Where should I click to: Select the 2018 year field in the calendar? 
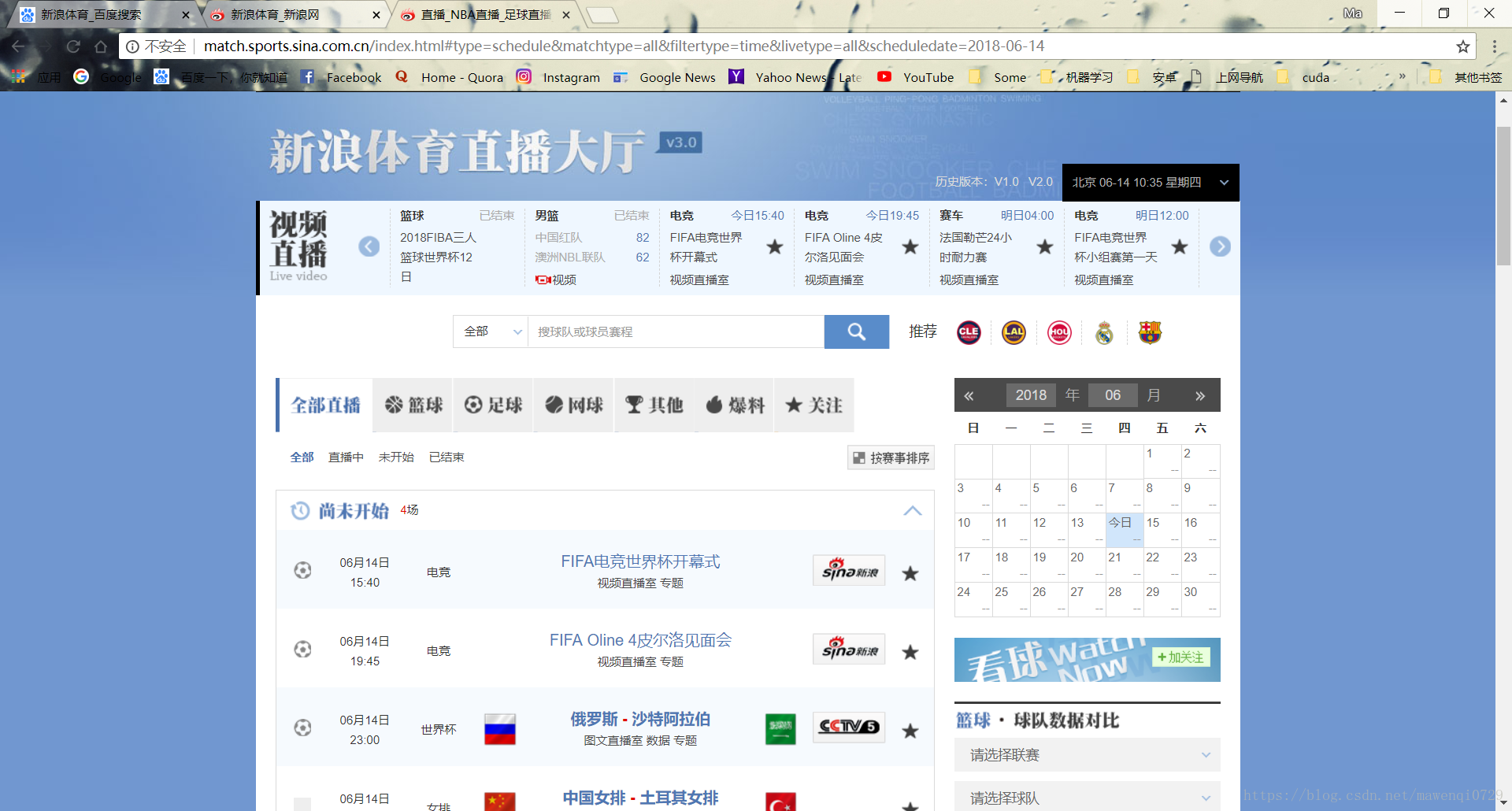click(x=1031, y=395)
